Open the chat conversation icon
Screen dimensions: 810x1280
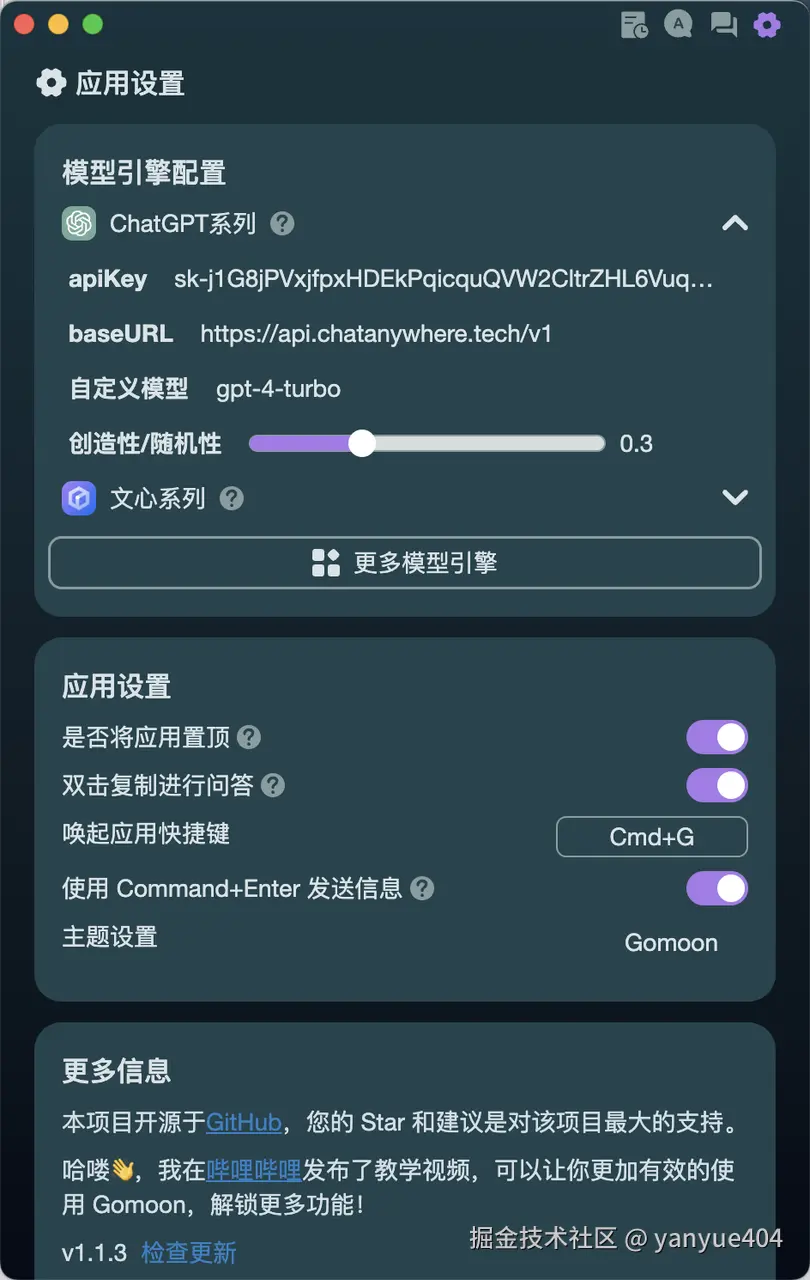pos(723,25)
